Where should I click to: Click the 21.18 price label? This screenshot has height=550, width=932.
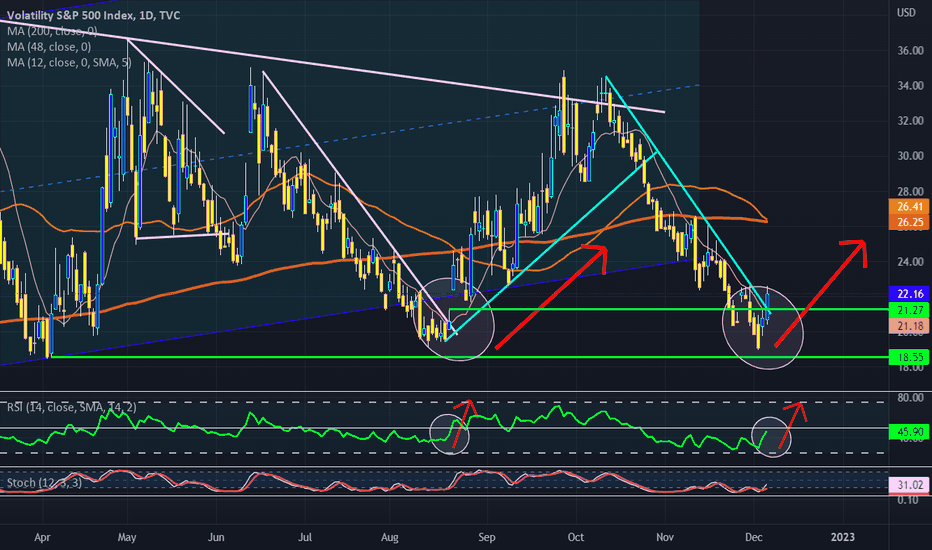(909, 326)
